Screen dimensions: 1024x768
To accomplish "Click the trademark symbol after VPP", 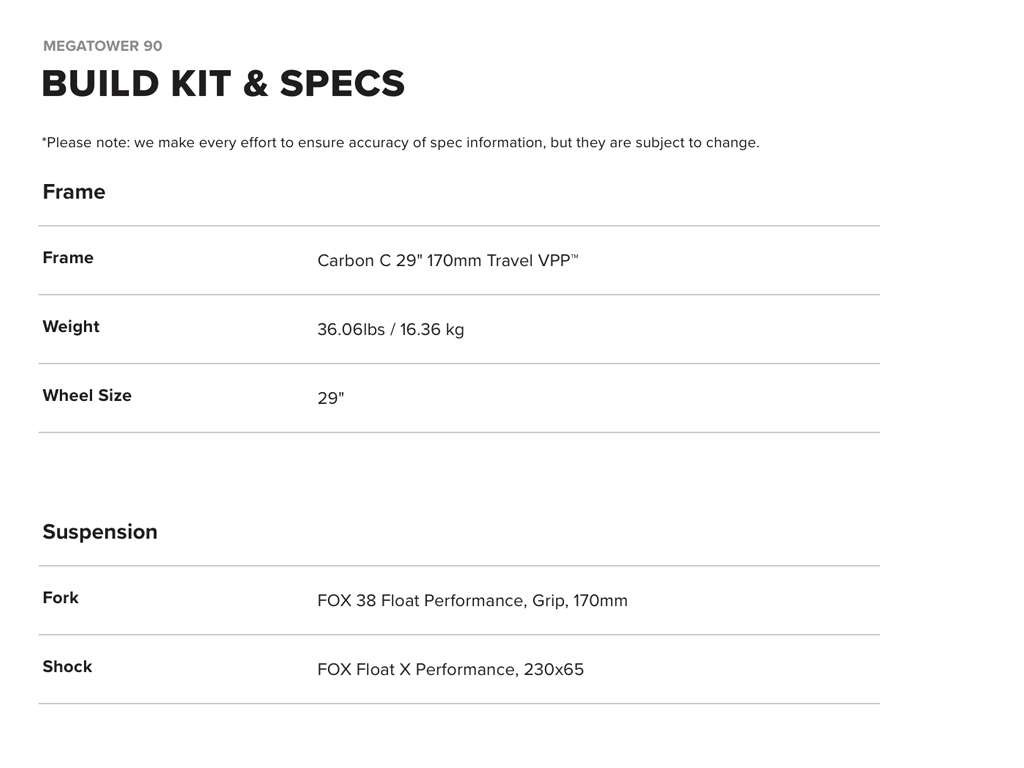I will 575,257.
